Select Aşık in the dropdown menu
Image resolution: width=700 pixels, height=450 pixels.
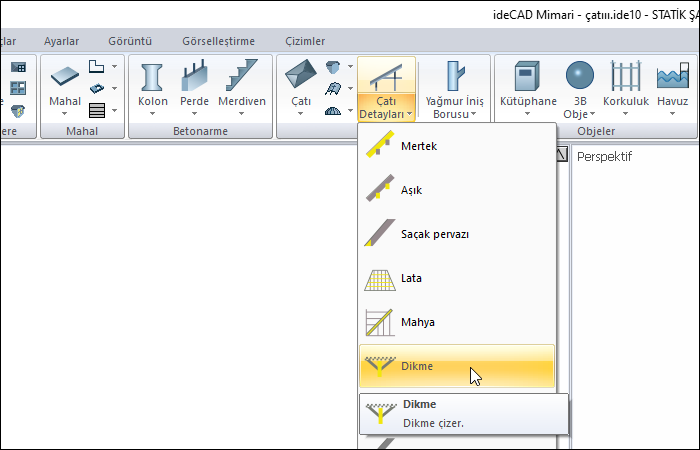[x=457, y=190]
